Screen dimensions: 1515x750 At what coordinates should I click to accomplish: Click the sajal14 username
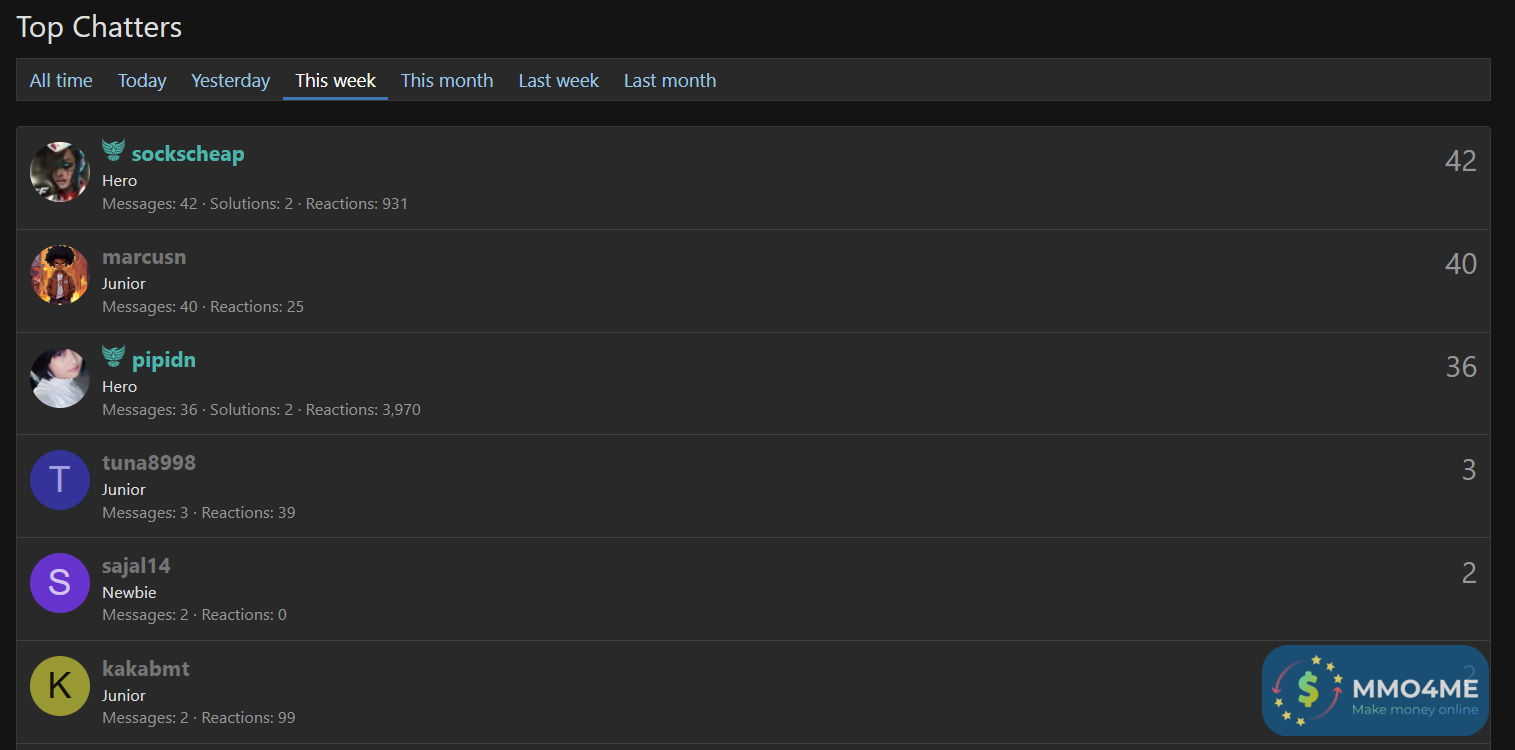pos(136,566)
